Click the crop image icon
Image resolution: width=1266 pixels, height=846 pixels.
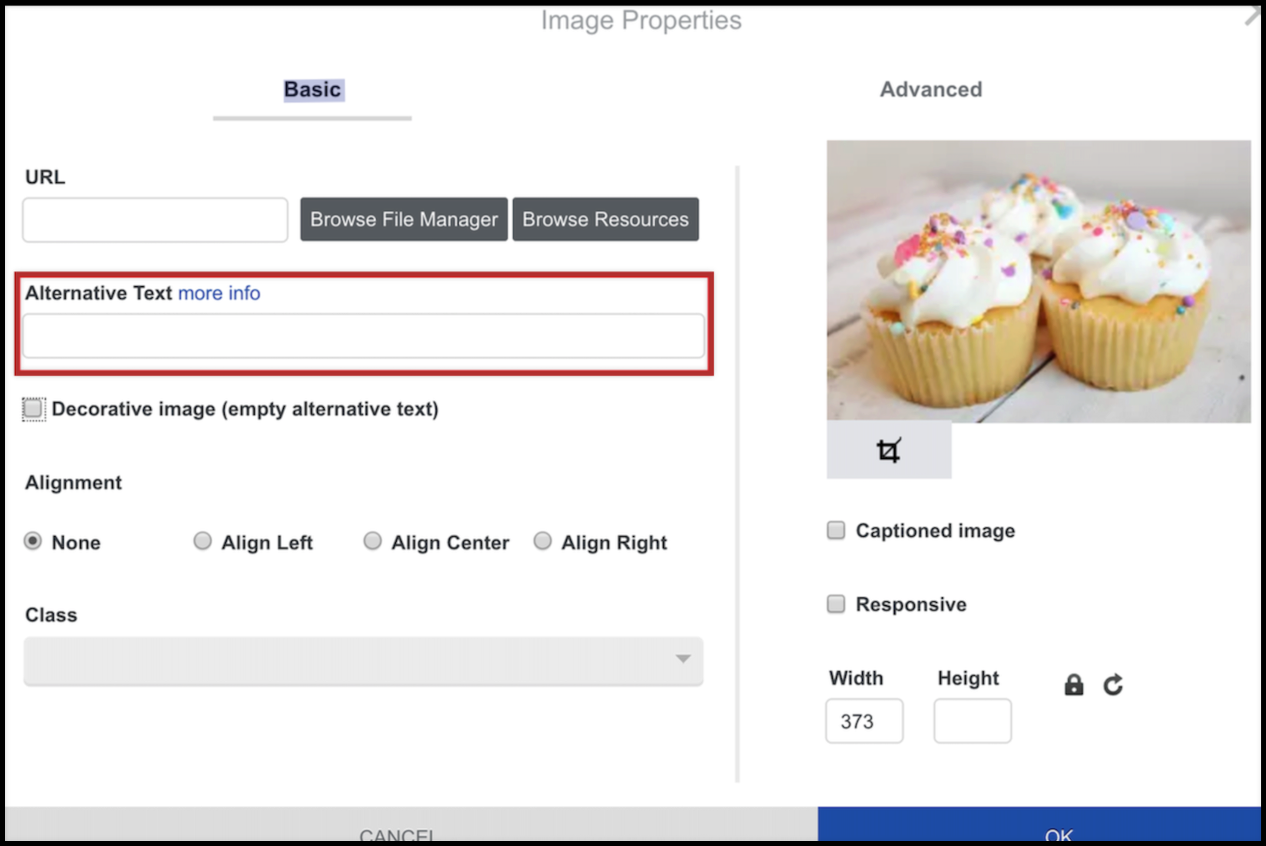point(888,451)
